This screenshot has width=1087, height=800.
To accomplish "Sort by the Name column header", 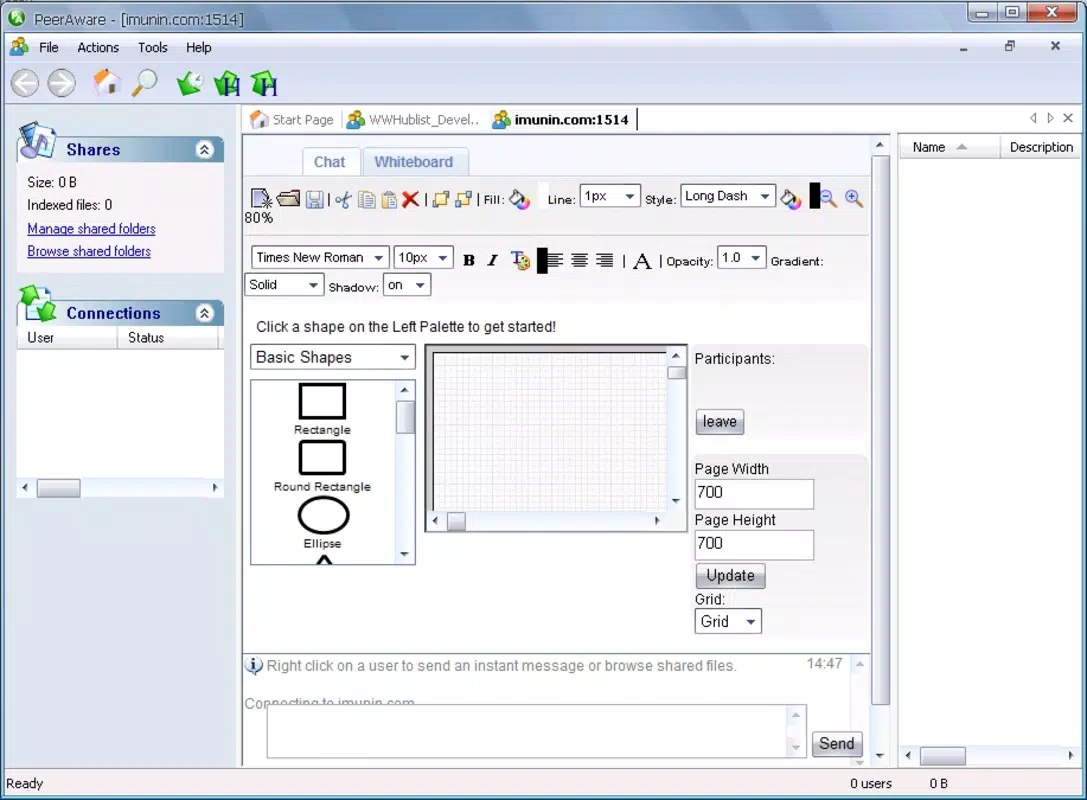I will (950, 147).
